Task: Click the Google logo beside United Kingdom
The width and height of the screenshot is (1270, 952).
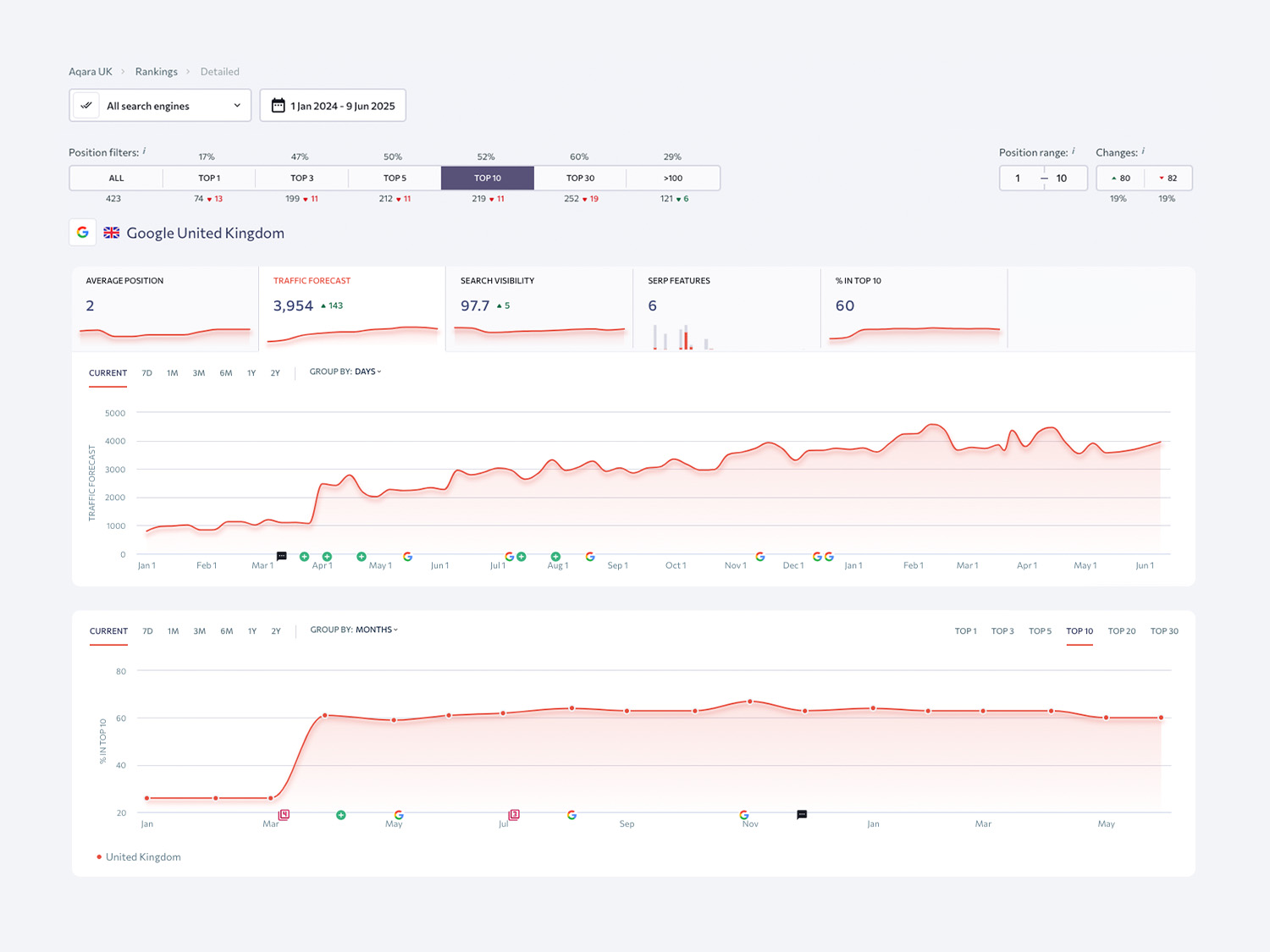Action: tap(83, 233)
